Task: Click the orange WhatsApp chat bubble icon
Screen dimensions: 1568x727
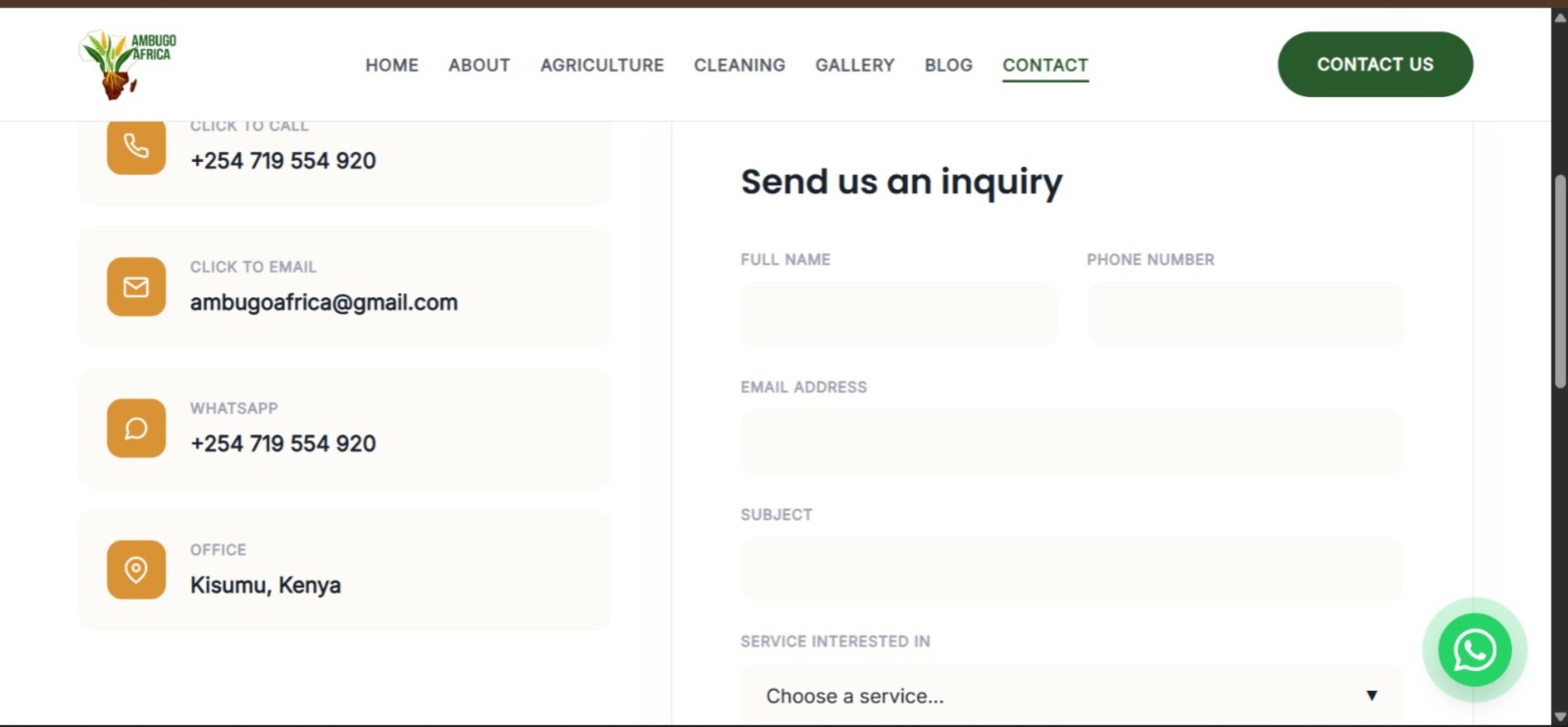Action: [x=136, y=428]
